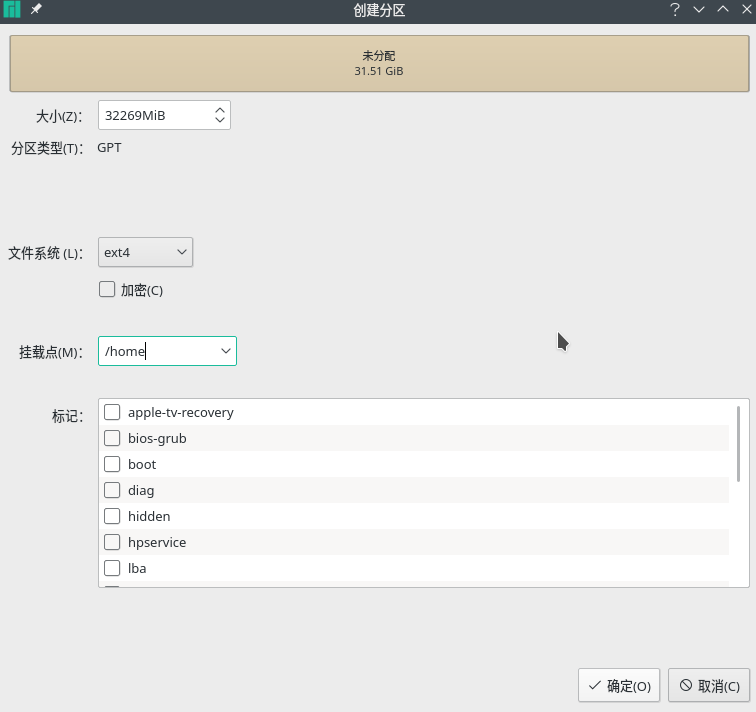The width and height of the screenshot is (756, 712).
Task: Open the ext4 file system dropdown
Action: pyautogui.click(x=146, y=252)
